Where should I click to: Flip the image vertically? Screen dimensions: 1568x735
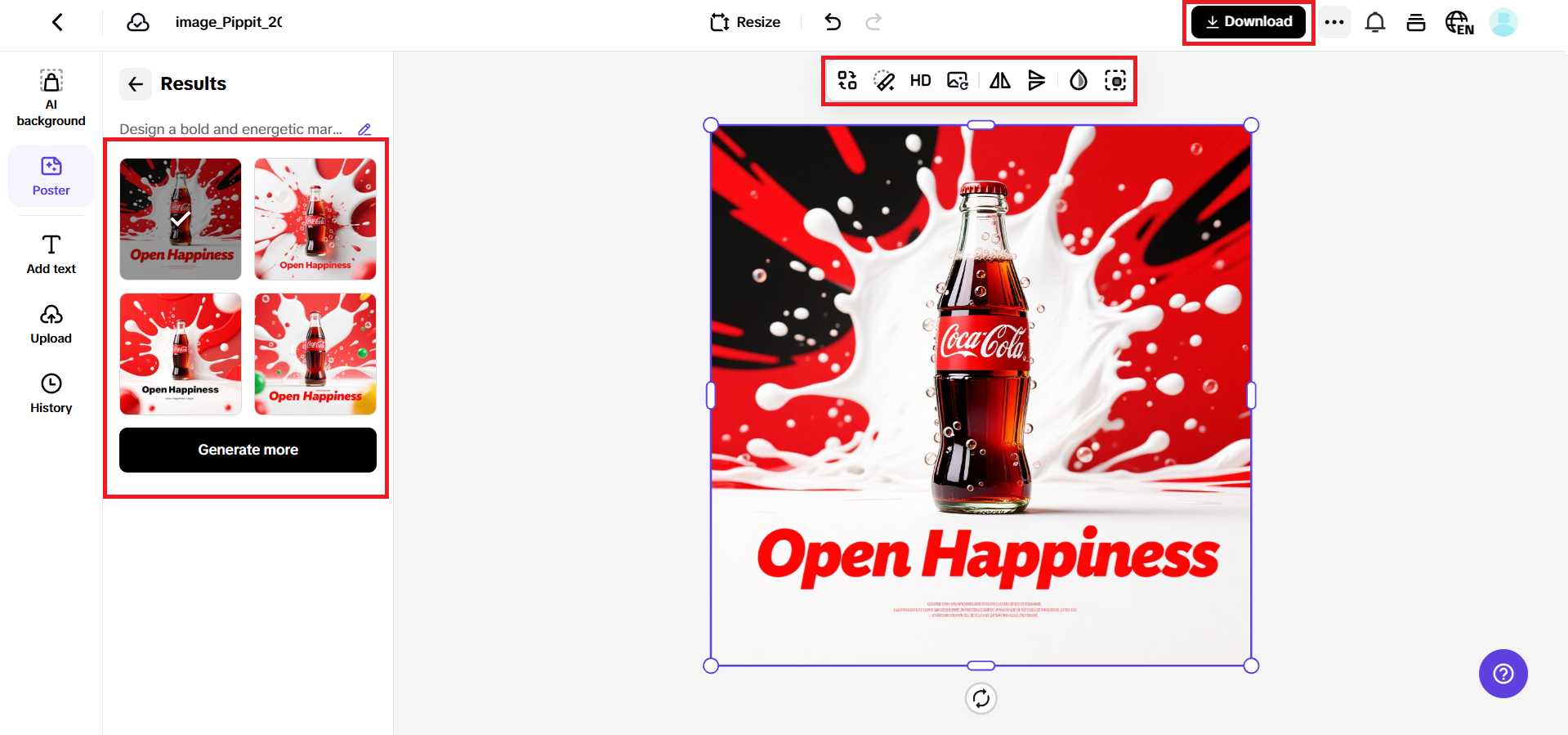pyautogui.click(x=1036, y=80)
